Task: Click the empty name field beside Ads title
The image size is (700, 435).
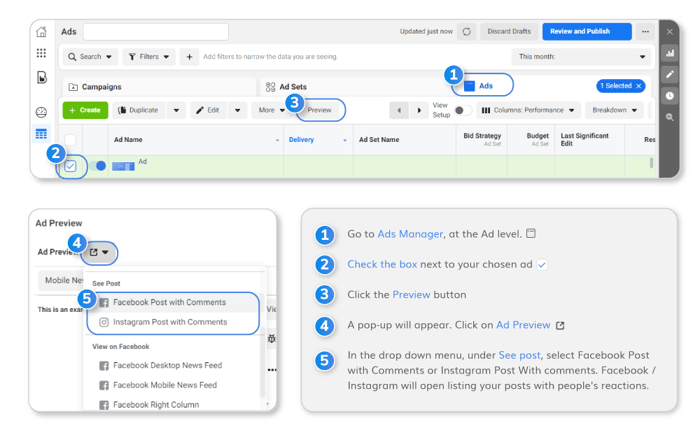Action: click(156, 32)
